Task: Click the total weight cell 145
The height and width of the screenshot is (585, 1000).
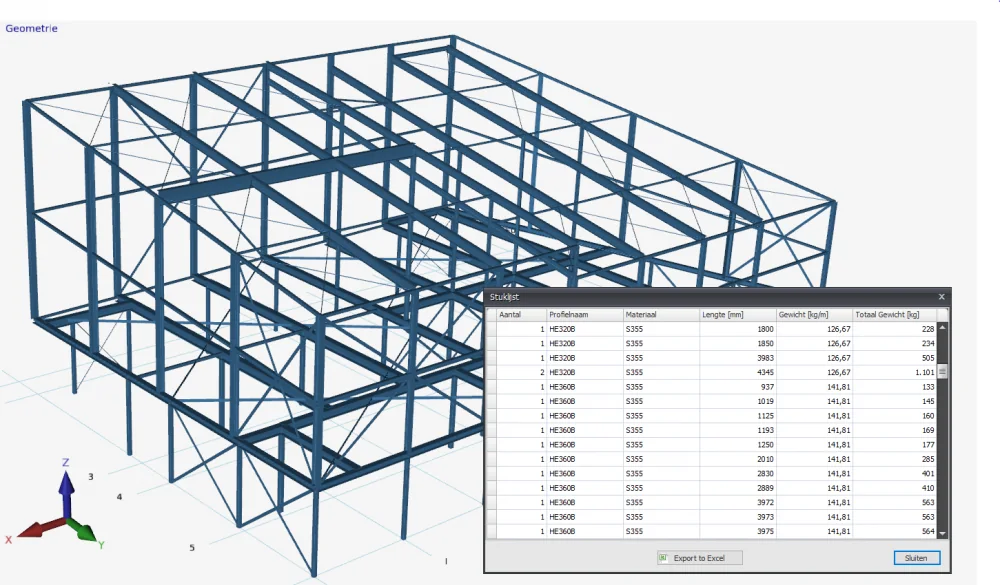Action: pyautogui.click(x=895, y=401)
